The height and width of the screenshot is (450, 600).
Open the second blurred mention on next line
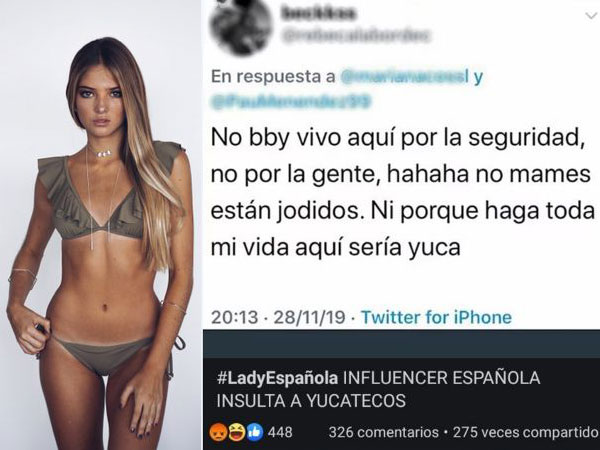[291, 102]
